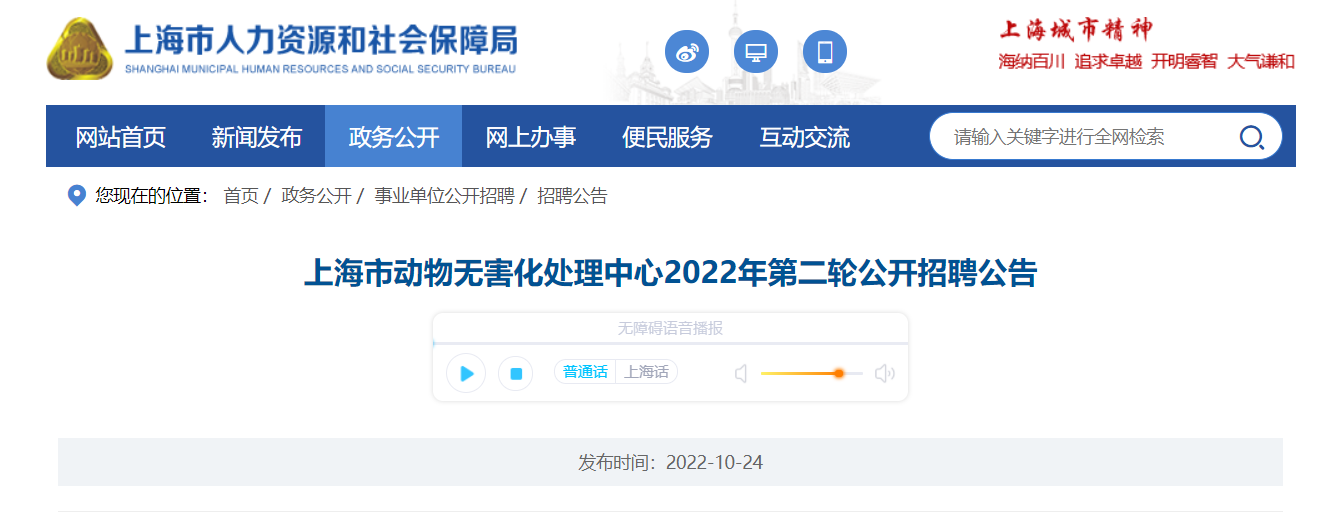Click the audio progress bar
This screenshot has width=1335, height=520.
click(x=670, y=343)
